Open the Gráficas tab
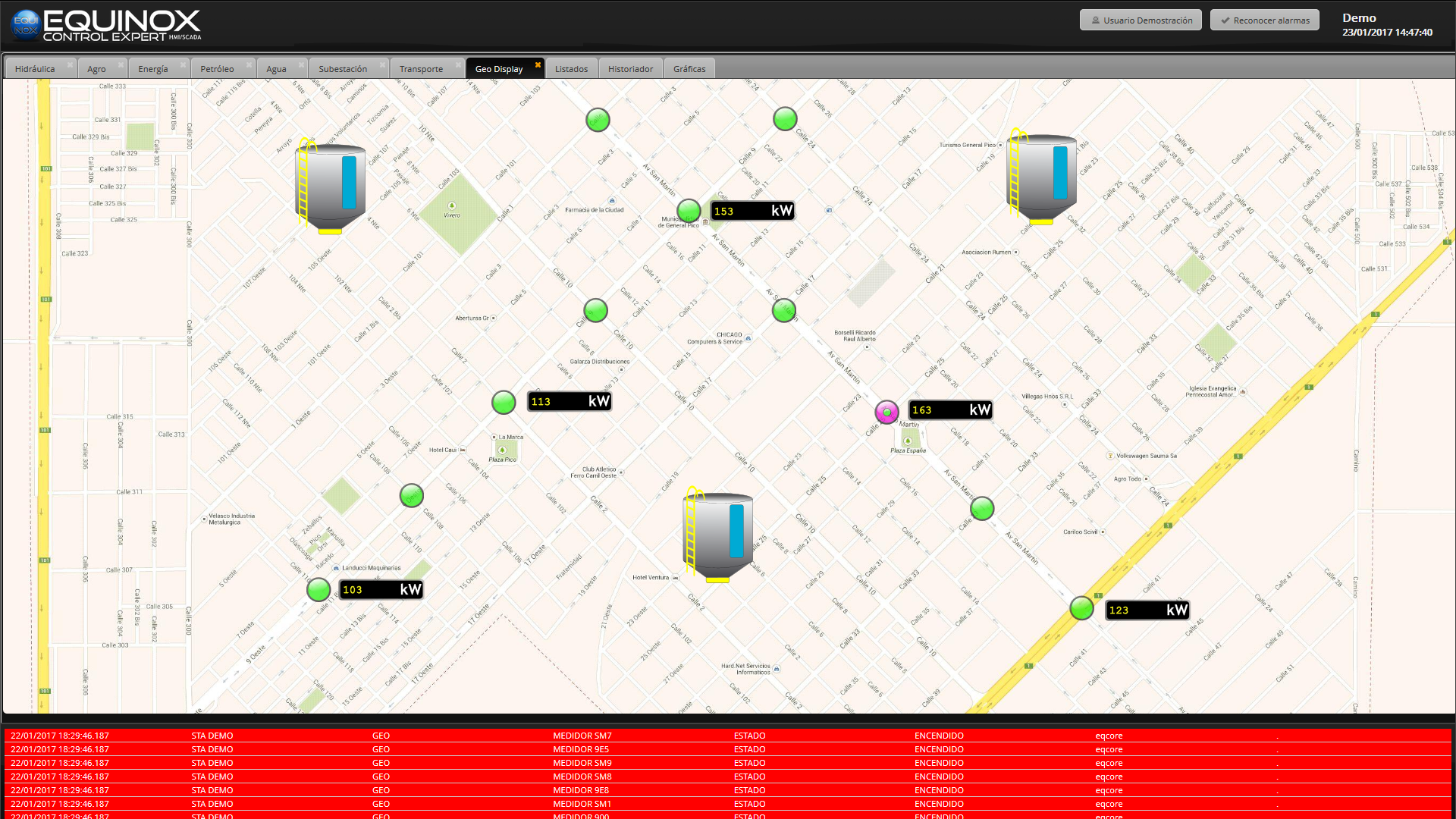This screenshot has height=819, width=1456. pyautogui.click(x=689, y=68)
